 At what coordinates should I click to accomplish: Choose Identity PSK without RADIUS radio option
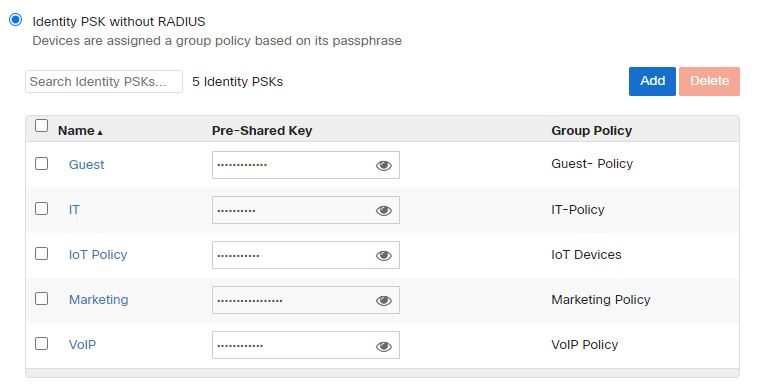16,20
